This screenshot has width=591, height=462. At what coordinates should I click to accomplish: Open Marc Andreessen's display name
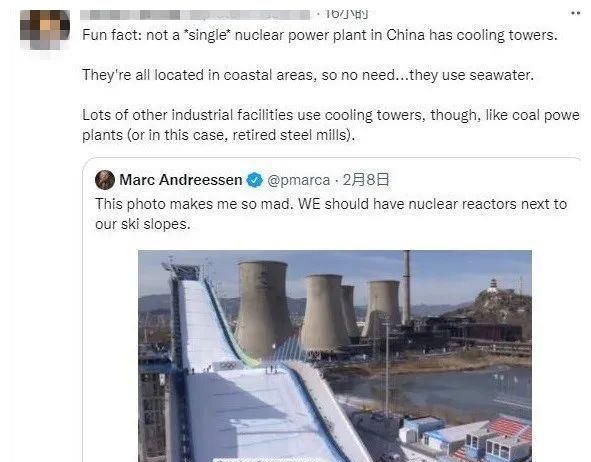click(181, 180)
